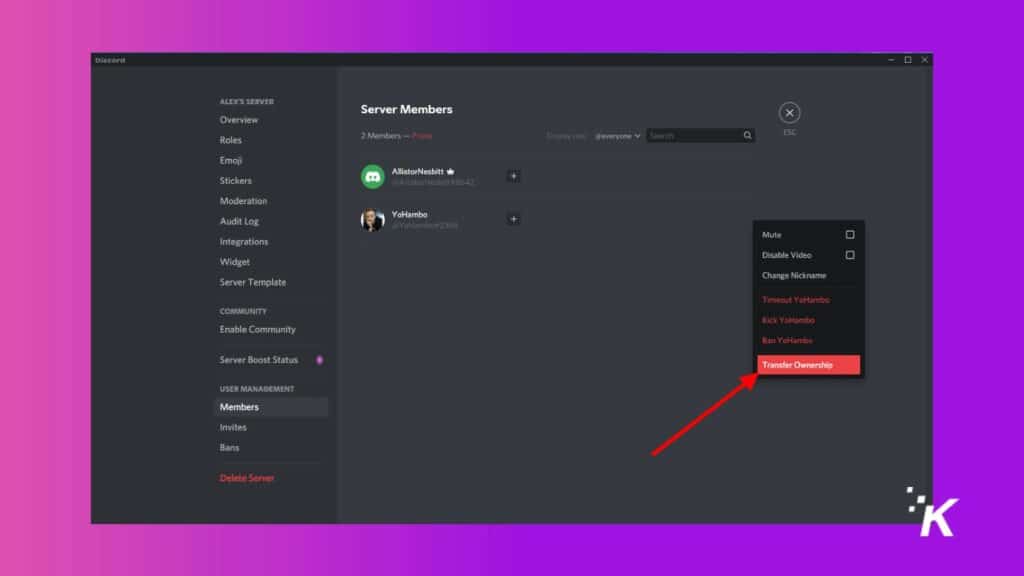Toggle the Mute checkbox in context menu
The image size is (1024, 576).
click(850, 234)
